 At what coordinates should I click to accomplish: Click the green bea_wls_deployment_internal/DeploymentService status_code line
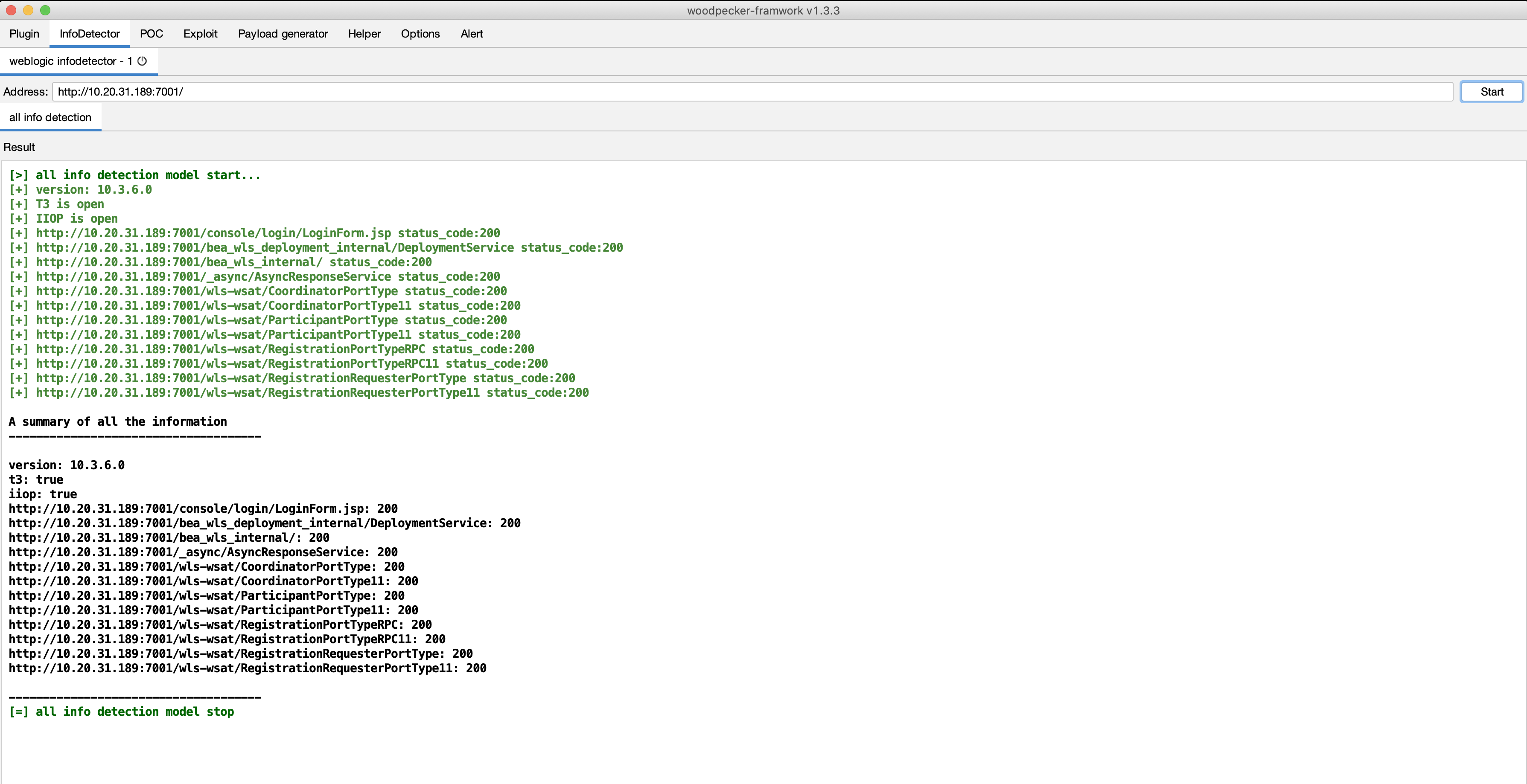(x=316, y=248)
